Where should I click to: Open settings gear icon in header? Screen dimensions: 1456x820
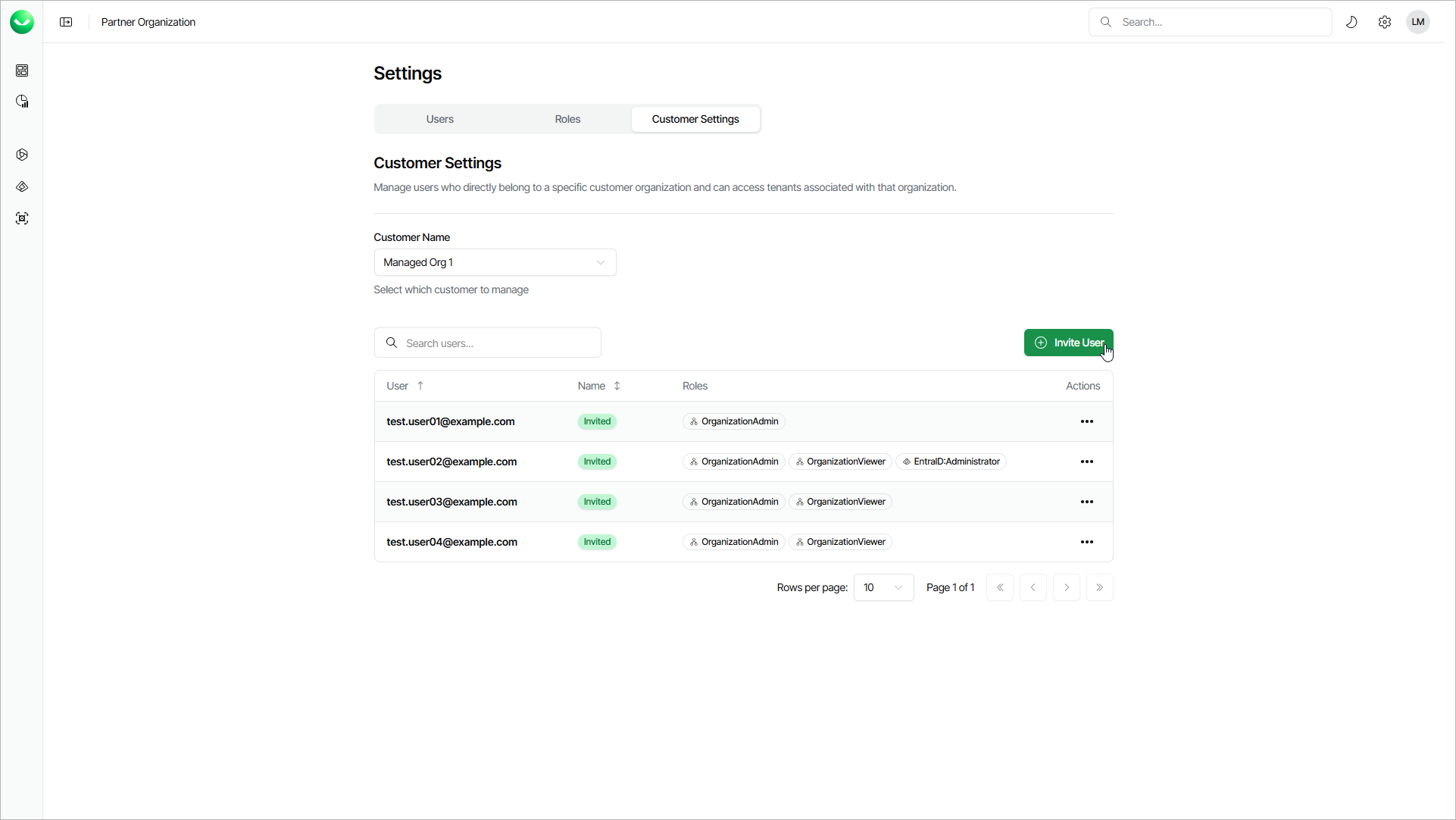tap(1384, 22)
